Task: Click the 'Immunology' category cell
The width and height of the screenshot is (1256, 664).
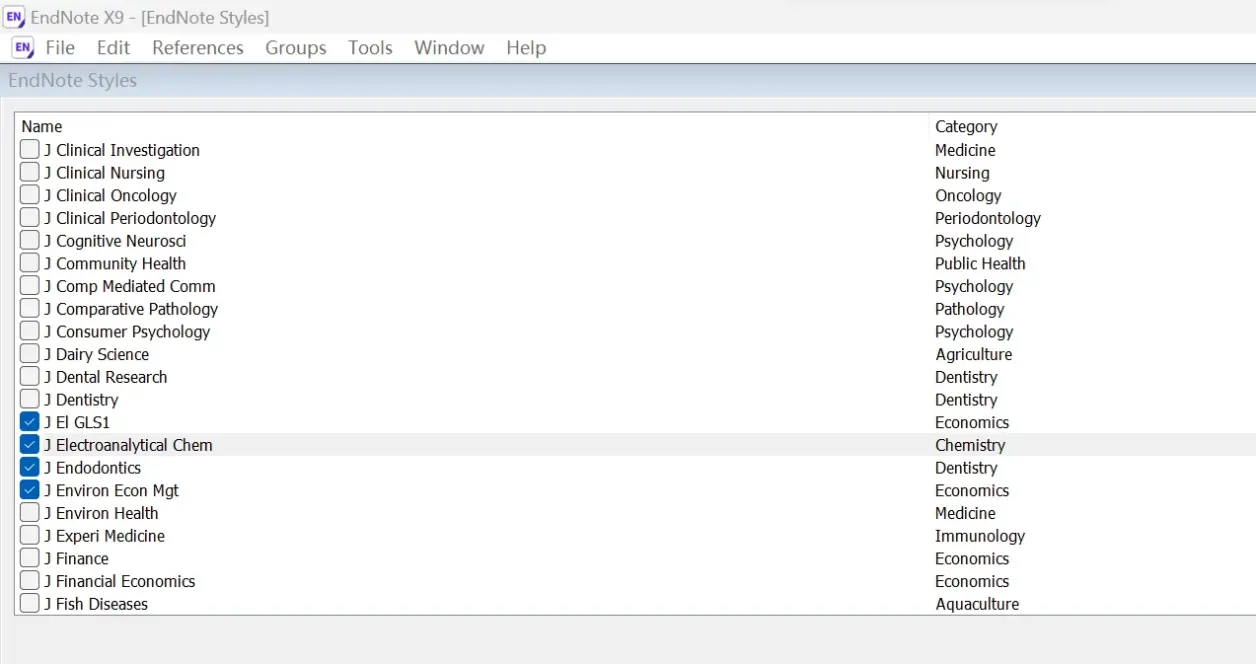Action: [980, 536]
